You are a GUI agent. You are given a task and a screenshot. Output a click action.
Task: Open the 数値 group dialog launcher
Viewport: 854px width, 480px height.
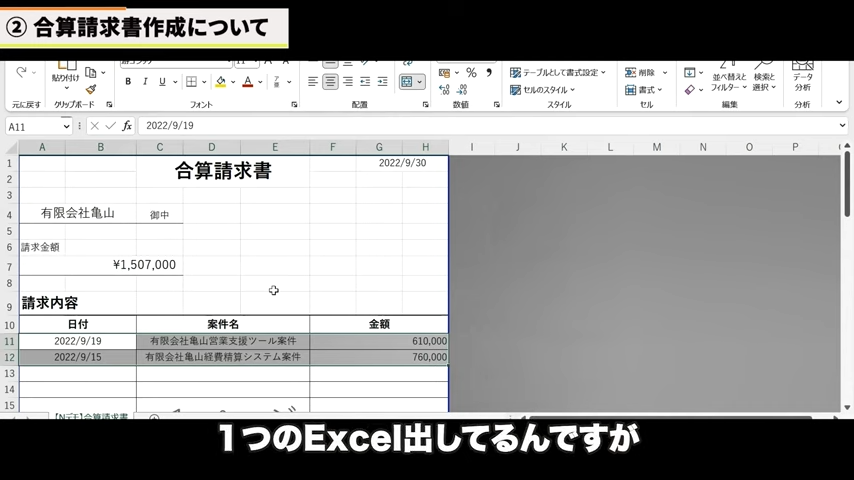pos(496,105)
